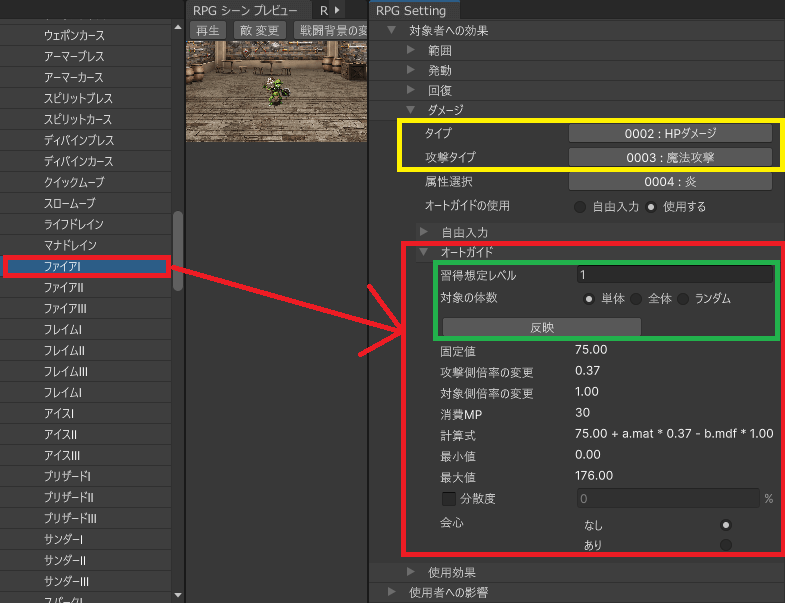Viewport: 785px width, 603px height.
Task: Show hidden tabs with the tab overflow arrow
Action: tap(337, 10)
